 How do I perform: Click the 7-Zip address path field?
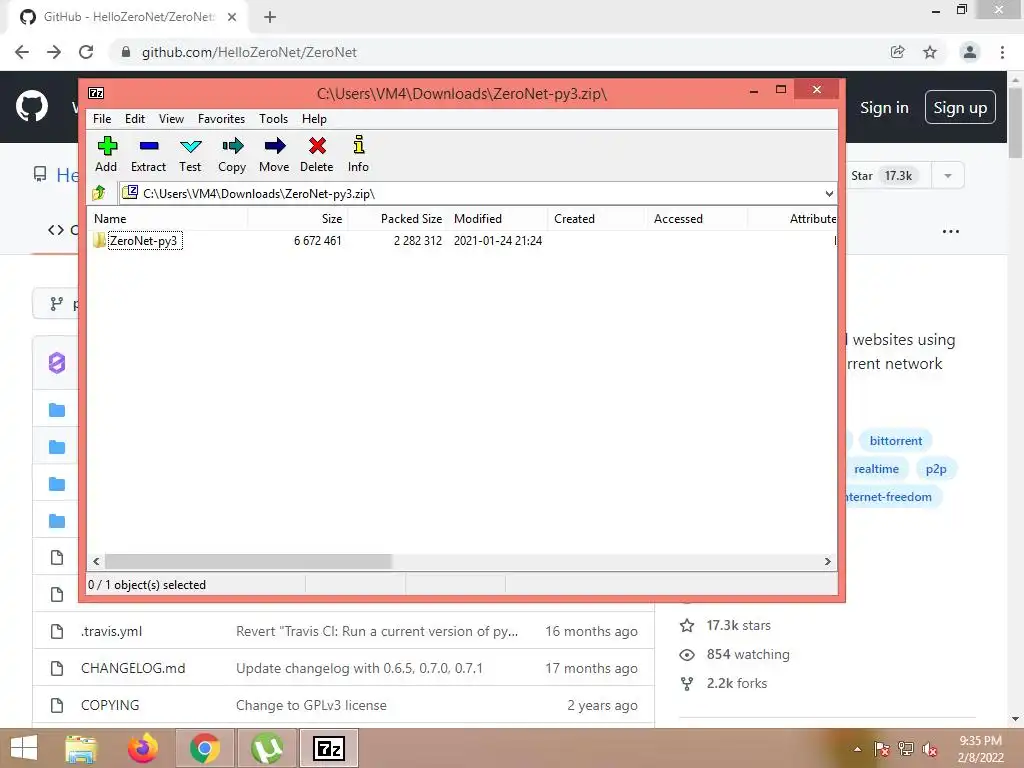(x=470, y=193)
